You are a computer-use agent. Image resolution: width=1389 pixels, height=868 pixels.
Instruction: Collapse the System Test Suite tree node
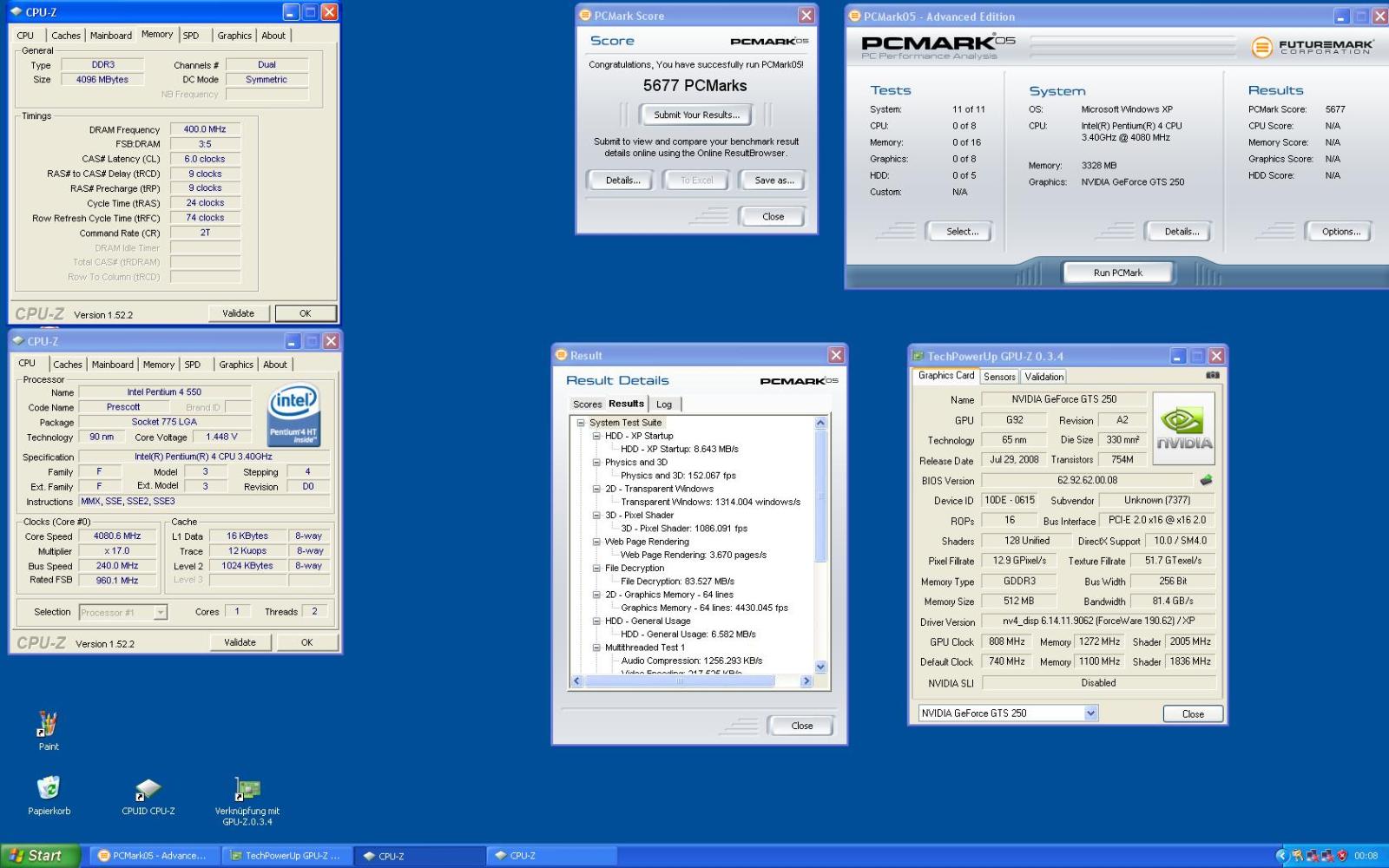pos(581,423)
